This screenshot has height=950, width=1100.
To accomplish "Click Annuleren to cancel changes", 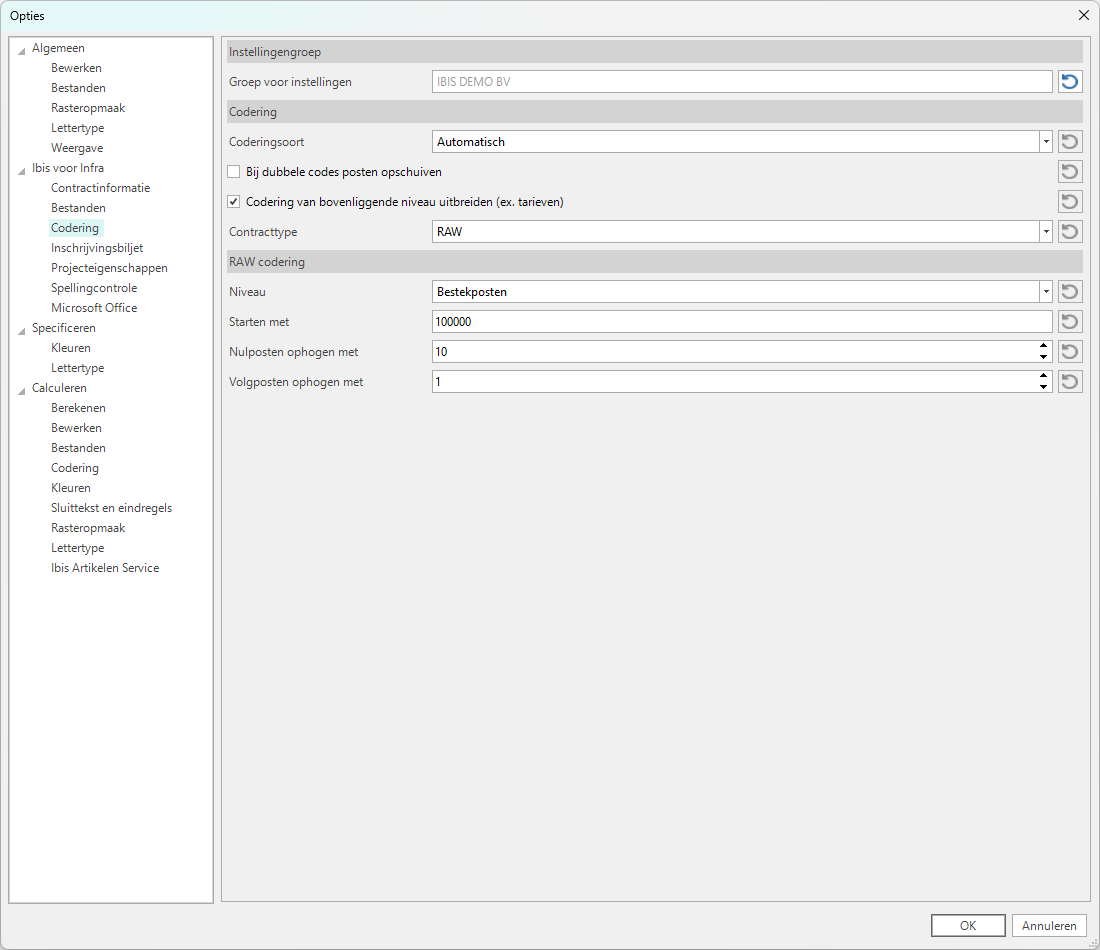I will point(1049,926).
